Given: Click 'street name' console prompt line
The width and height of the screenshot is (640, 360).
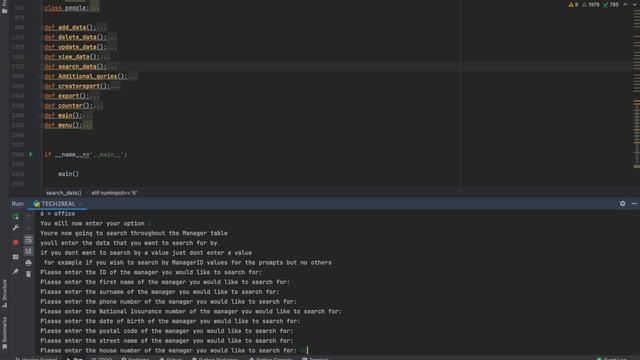Looking at the screenshot, I should click(x=167, y=341).
